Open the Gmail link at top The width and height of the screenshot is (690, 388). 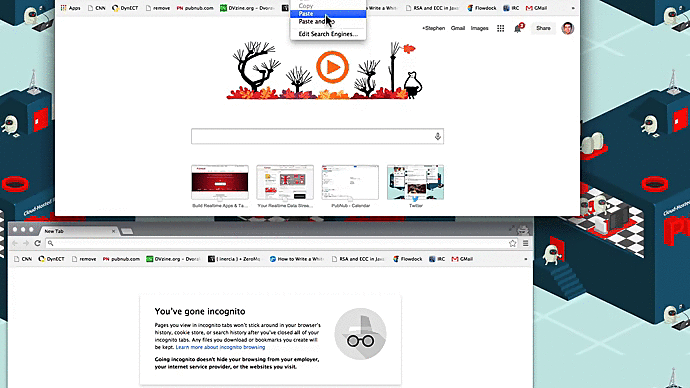(x=458, y=28)
